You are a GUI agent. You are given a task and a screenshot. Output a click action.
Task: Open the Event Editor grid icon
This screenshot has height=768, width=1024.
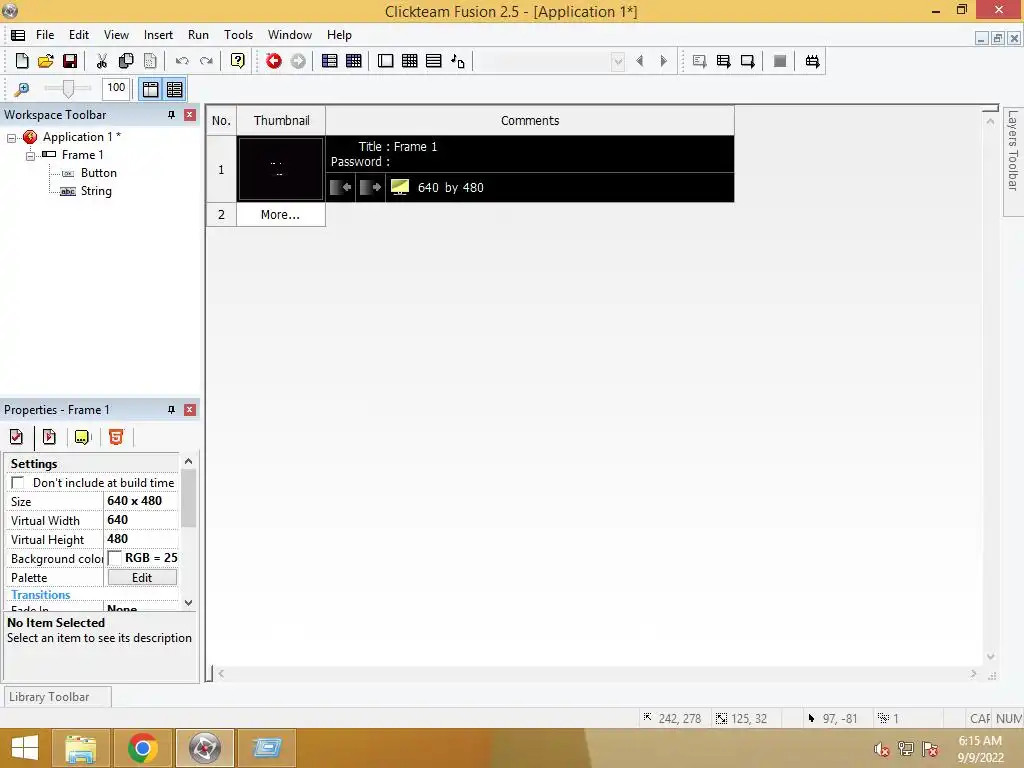(x=409, y=61)
